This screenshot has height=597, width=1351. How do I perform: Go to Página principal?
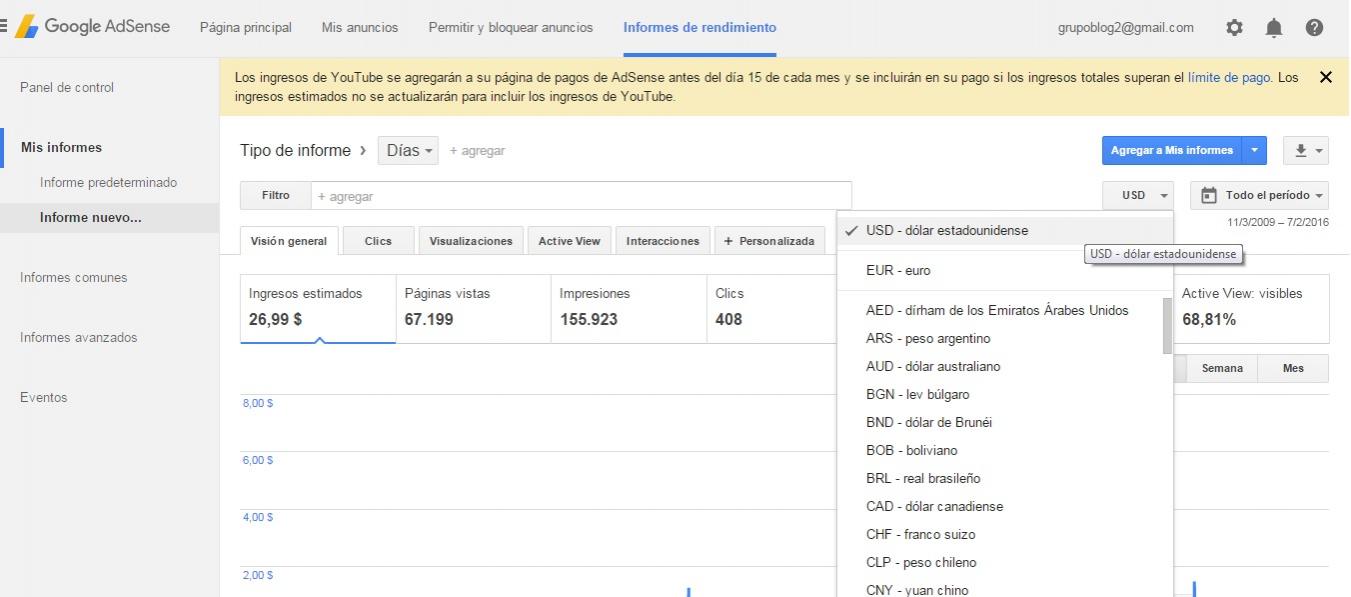pos(246,28)
